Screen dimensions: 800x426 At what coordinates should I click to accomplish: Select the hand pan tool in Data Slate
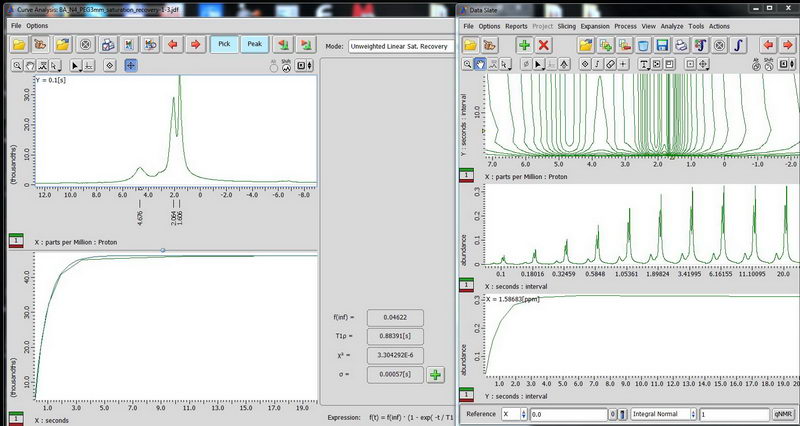481,64
